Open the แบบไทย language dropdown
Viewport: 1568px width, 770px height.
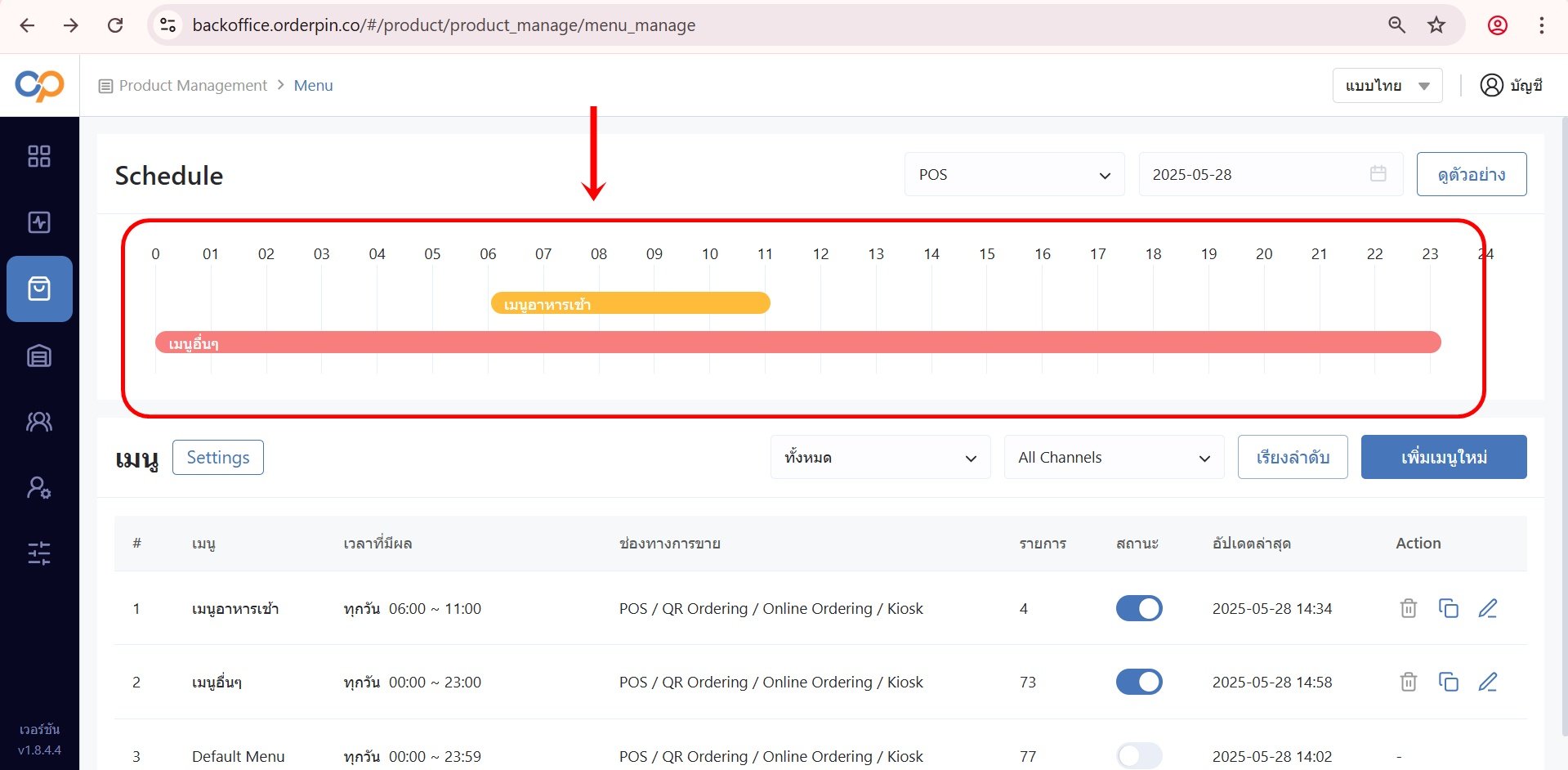pyautogui.click(x=1387, y=86)
